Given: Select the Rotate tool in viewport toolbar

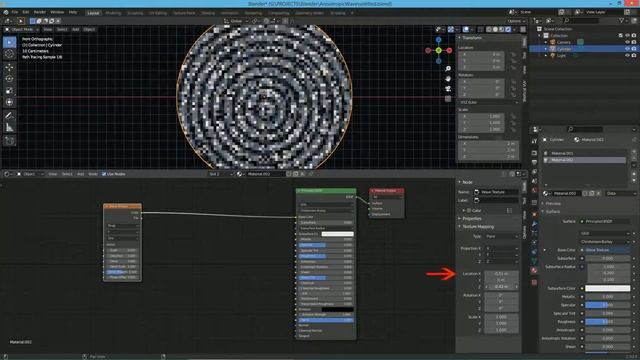Looking at the screenshot, I should pyautogui.click(x=9, y=79).
